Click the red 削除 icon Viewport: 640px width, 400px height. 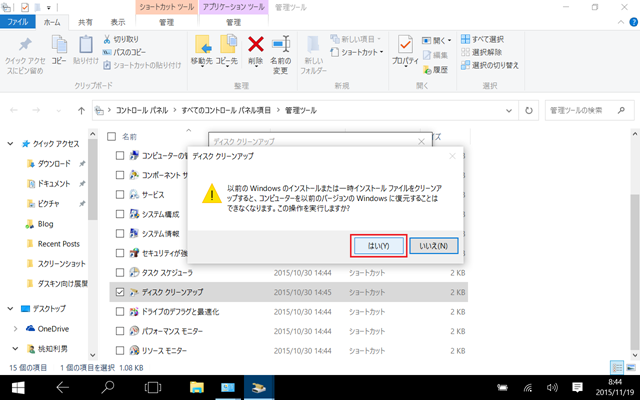tap(256, 44)
